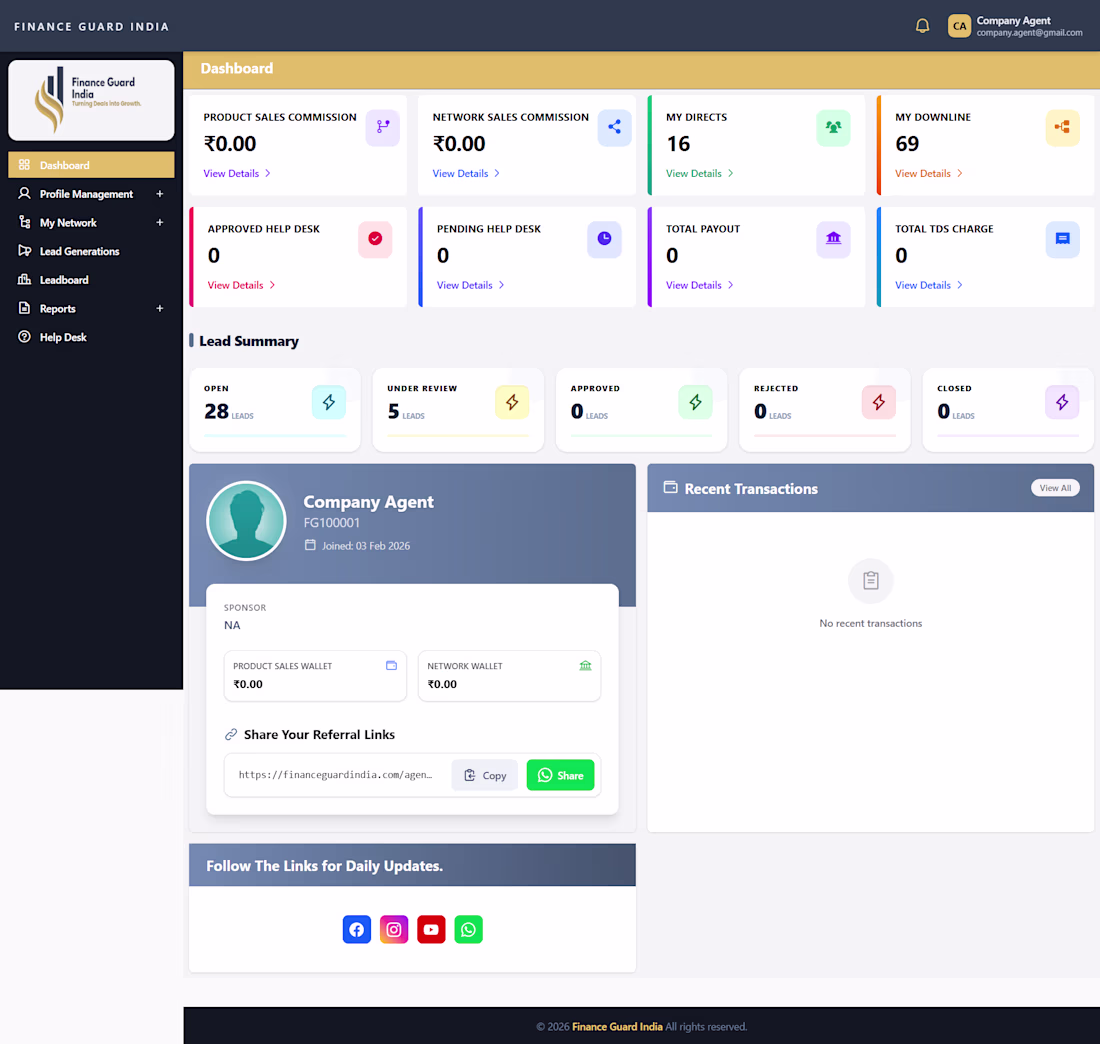This screenshot has height=1044, width=1100.
Task: Click the Total TDS Charge message icon
Action: pyautogui.click(x=1062, y=239)
